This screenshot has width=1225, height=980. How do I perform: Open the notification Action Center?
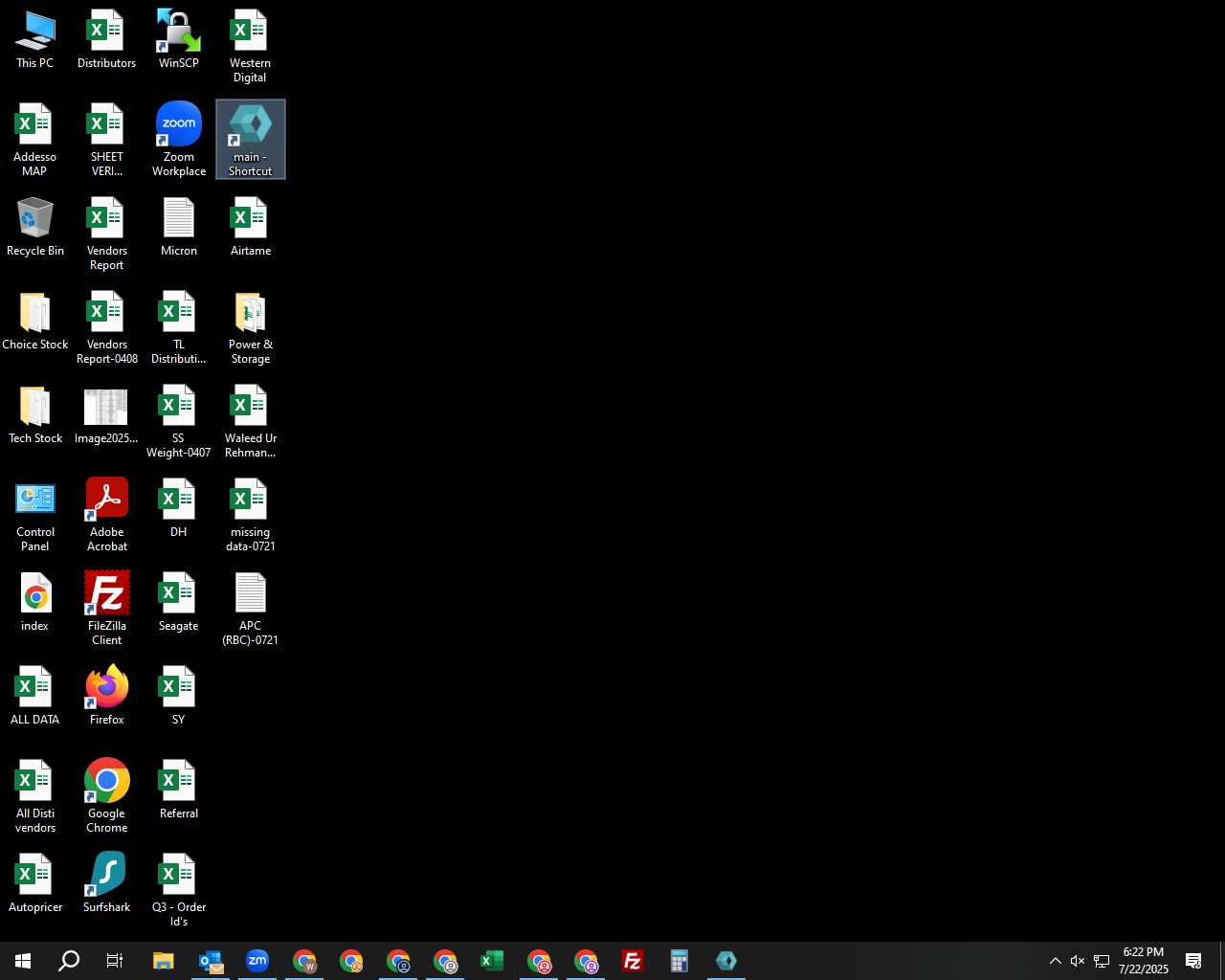(x=1194, y=961)
